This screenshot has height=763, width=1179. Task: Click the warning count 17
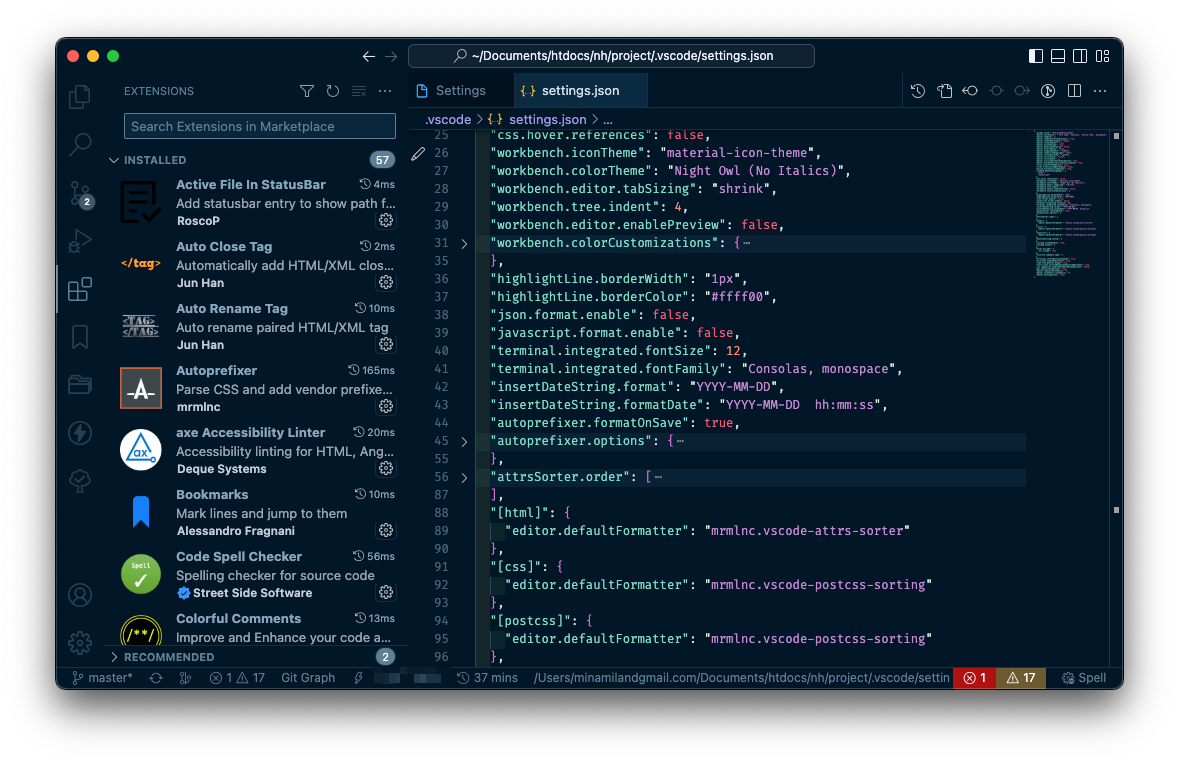coord(1021,678)
